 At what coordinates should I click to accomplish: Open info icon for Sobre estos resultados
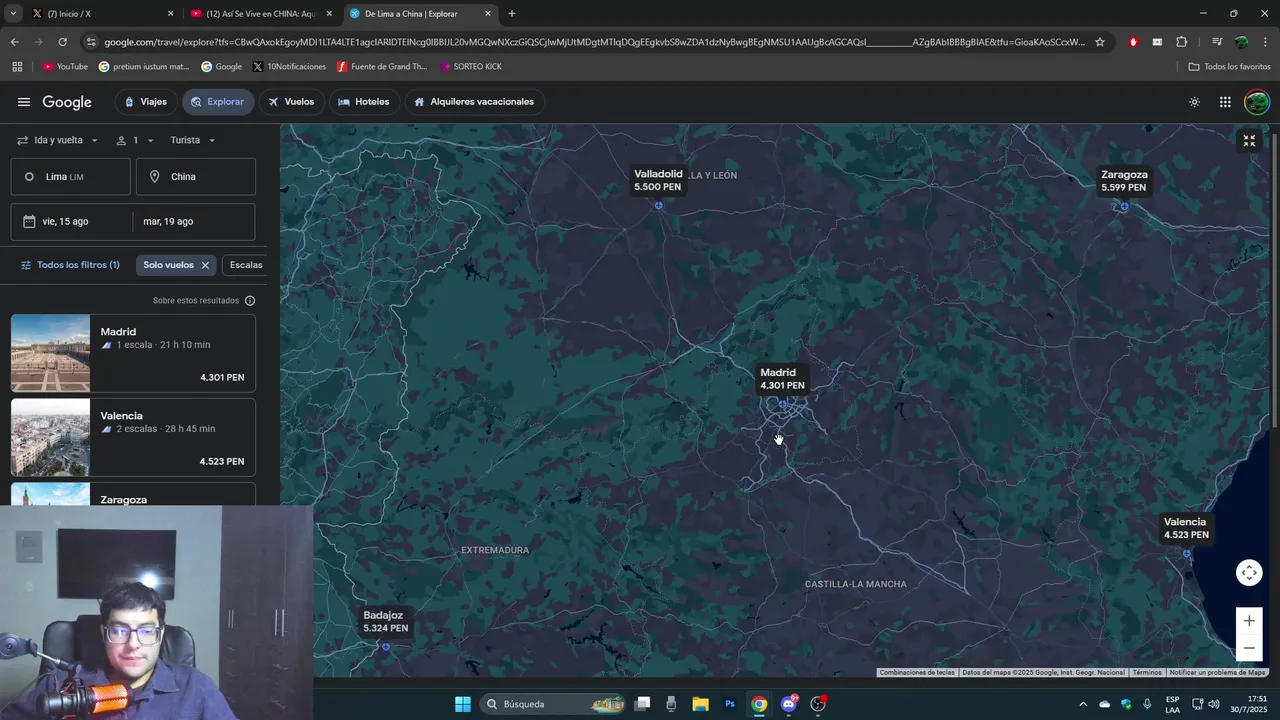250,301
